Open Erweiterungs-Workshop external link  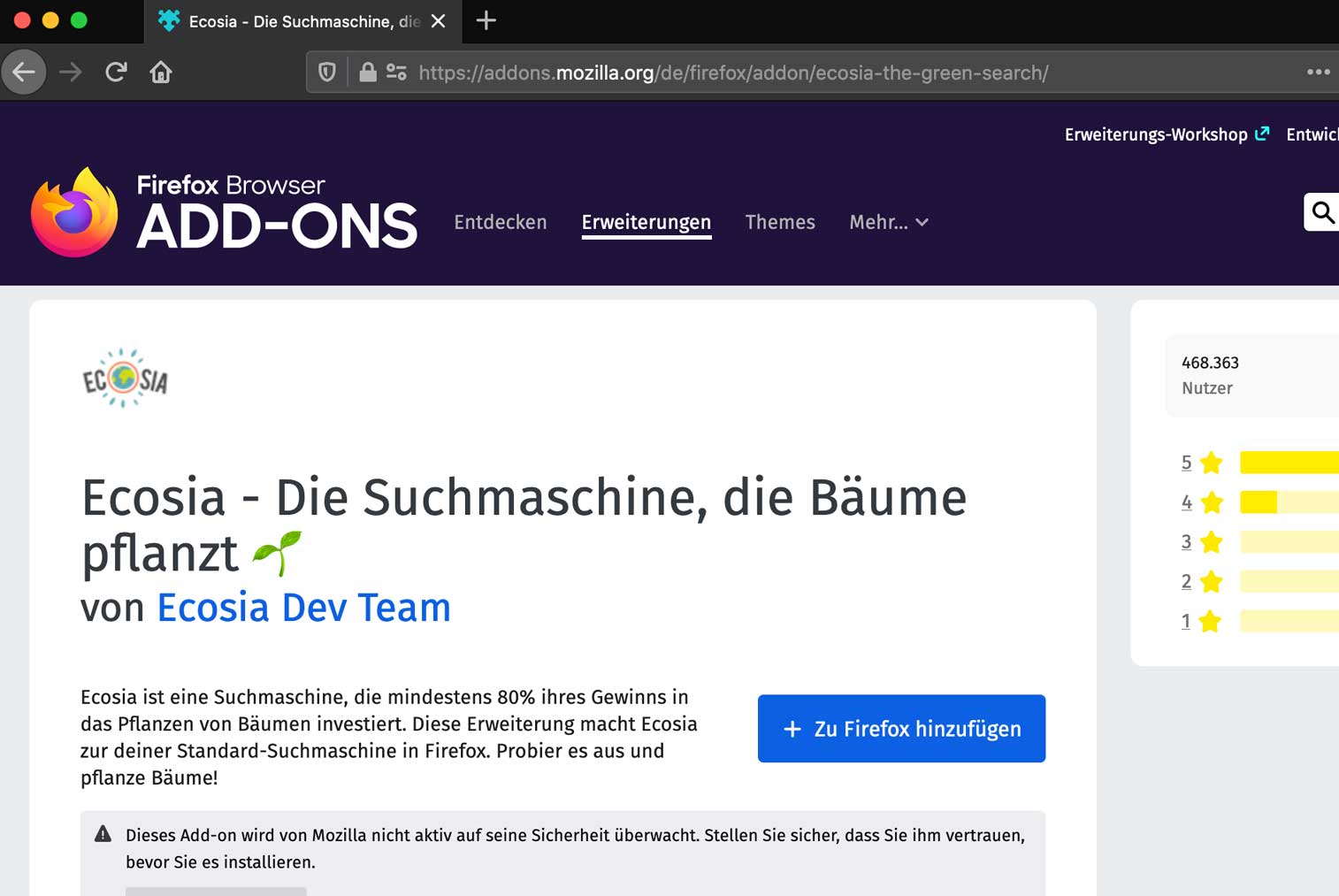click(1167, 134)
